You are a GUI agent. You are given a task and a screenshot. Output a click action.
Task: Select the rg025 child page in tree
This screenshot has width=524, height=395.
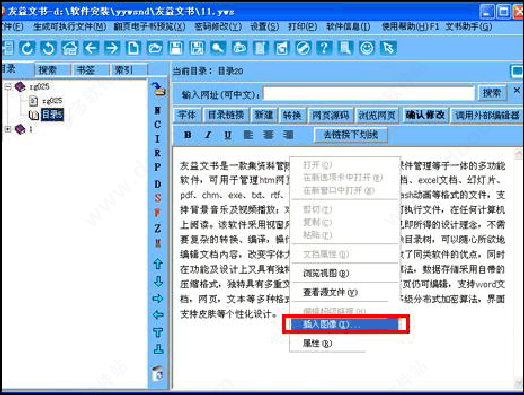coord(52,101)
